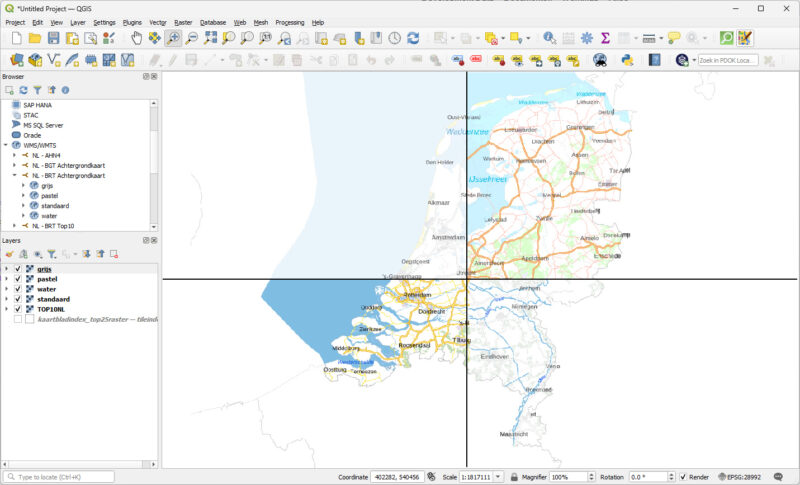This screenshot has height=485, width=800.
Task: Filter legend icon in Layers panel
Action: pyautogui.click(x=52, y=254)
